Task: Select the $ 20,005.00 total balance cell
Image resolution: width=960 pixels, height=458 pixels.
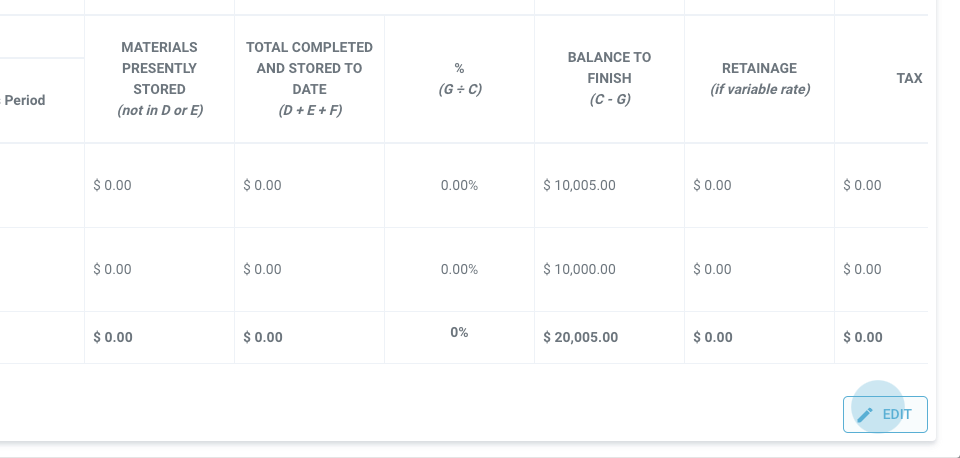Action: coord(580,337)
